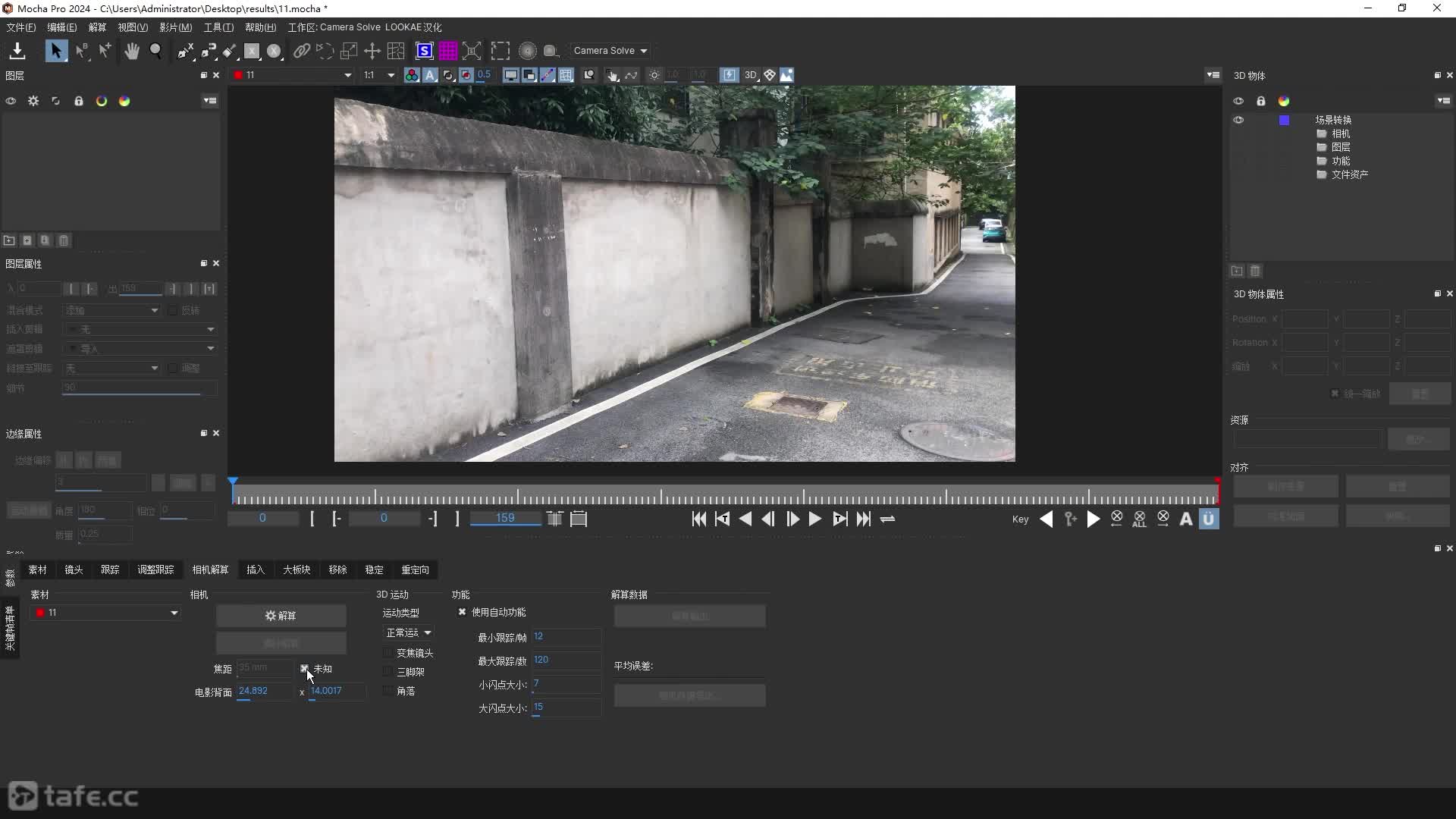Image resolution: width=1456 pixels, height=819 pixels.
Task: Select the circle X-Spline shape tool
Action: [x=274, y=51]
